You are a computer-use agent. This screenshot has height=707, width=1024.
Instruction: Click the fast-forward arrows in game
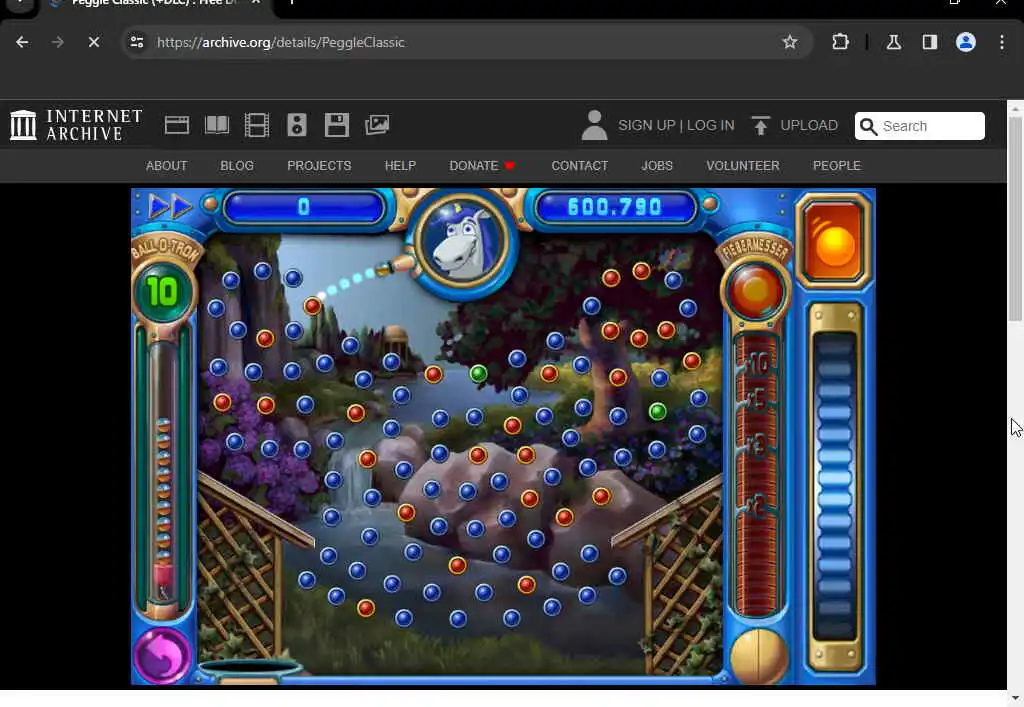click(170, 207)
